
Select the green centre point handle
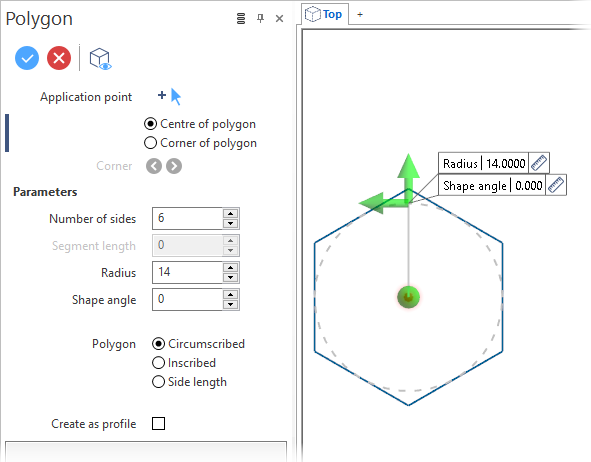point(408,297)
